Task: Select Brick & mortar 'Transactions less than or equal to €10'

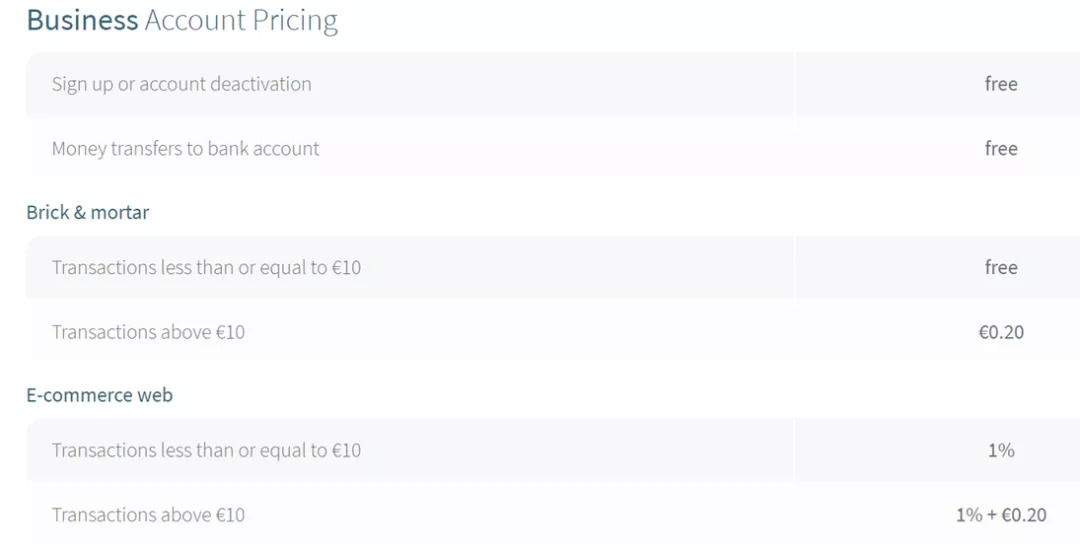Action: [206, 268]
